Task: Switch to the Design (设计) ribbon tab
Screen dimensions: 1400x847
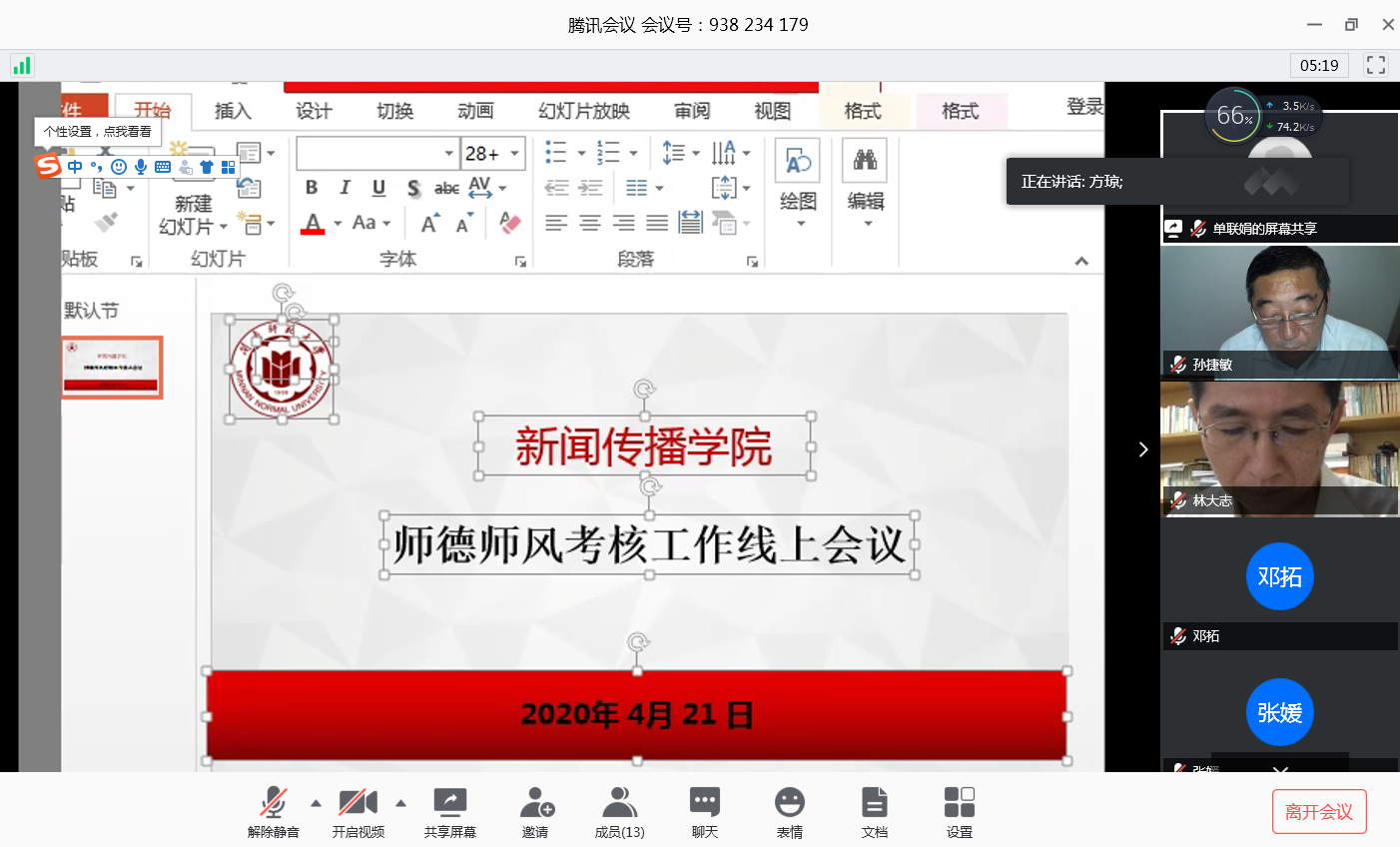Action: [314, 111]
